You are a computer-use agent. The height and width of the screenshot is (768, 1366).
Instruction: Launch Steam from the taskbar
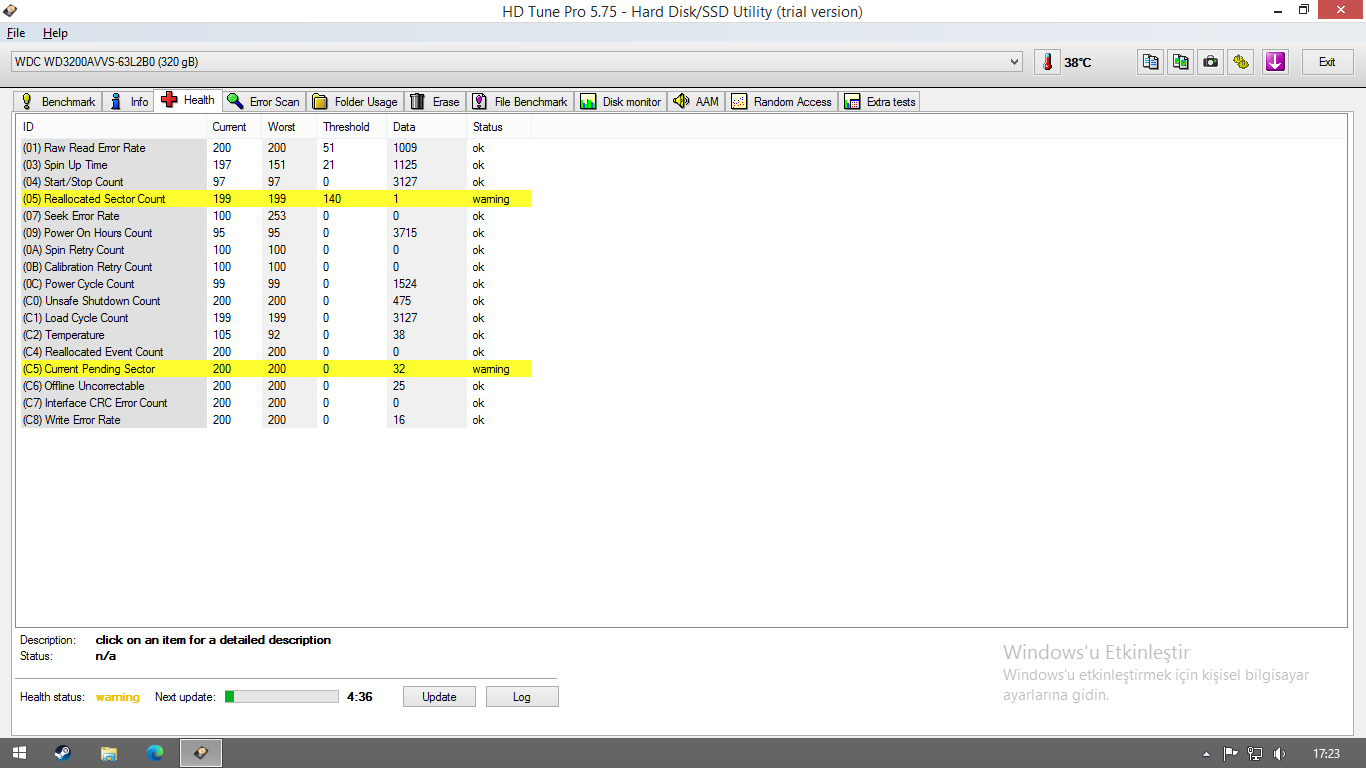tap(62, 753)
